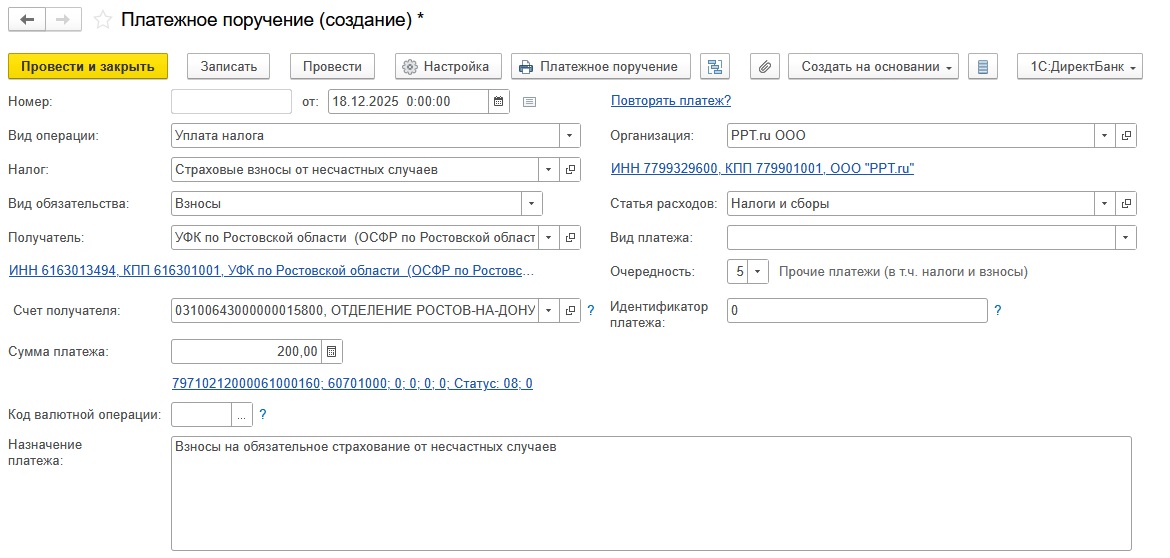Click the date field 18.12.2025
Viewport: 1170px width, 558px height.
408,101
